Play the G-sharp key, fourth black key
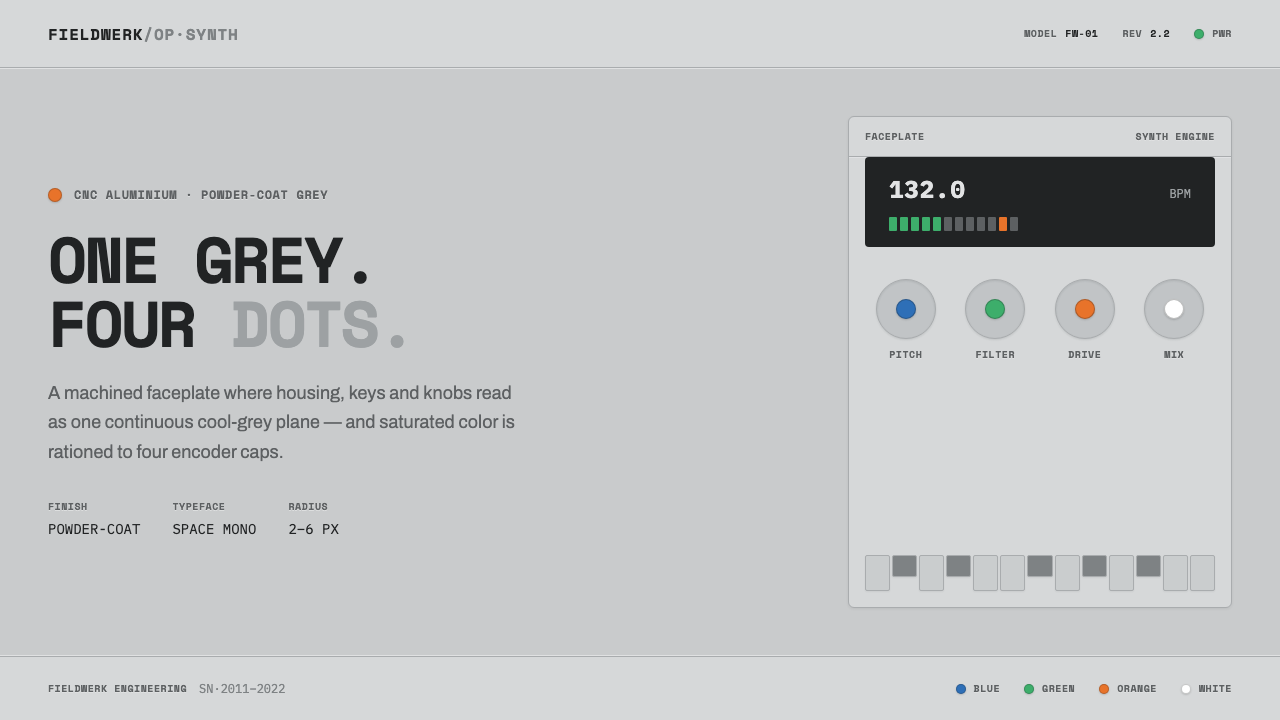Image resolution: width=1280 pixels, height=720 pixels. tap(1094, 566)
